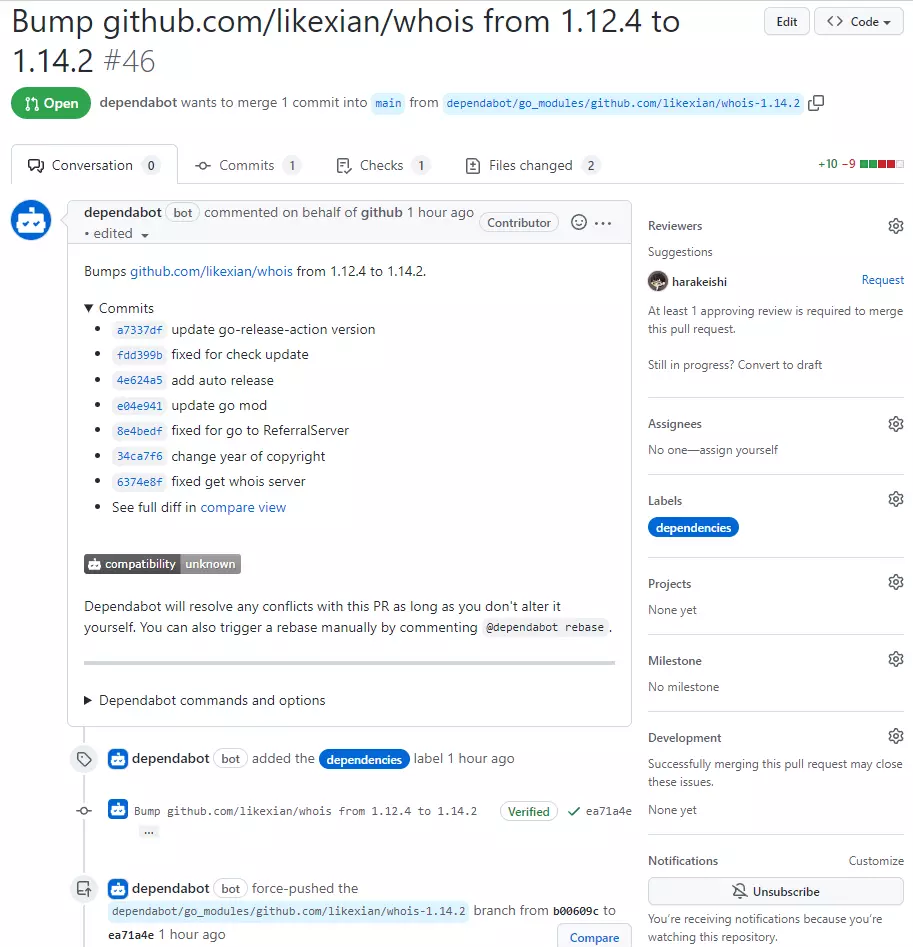913x947 pixels.
Task: Switch to the Files changed tab
Action: coord(531,165)
